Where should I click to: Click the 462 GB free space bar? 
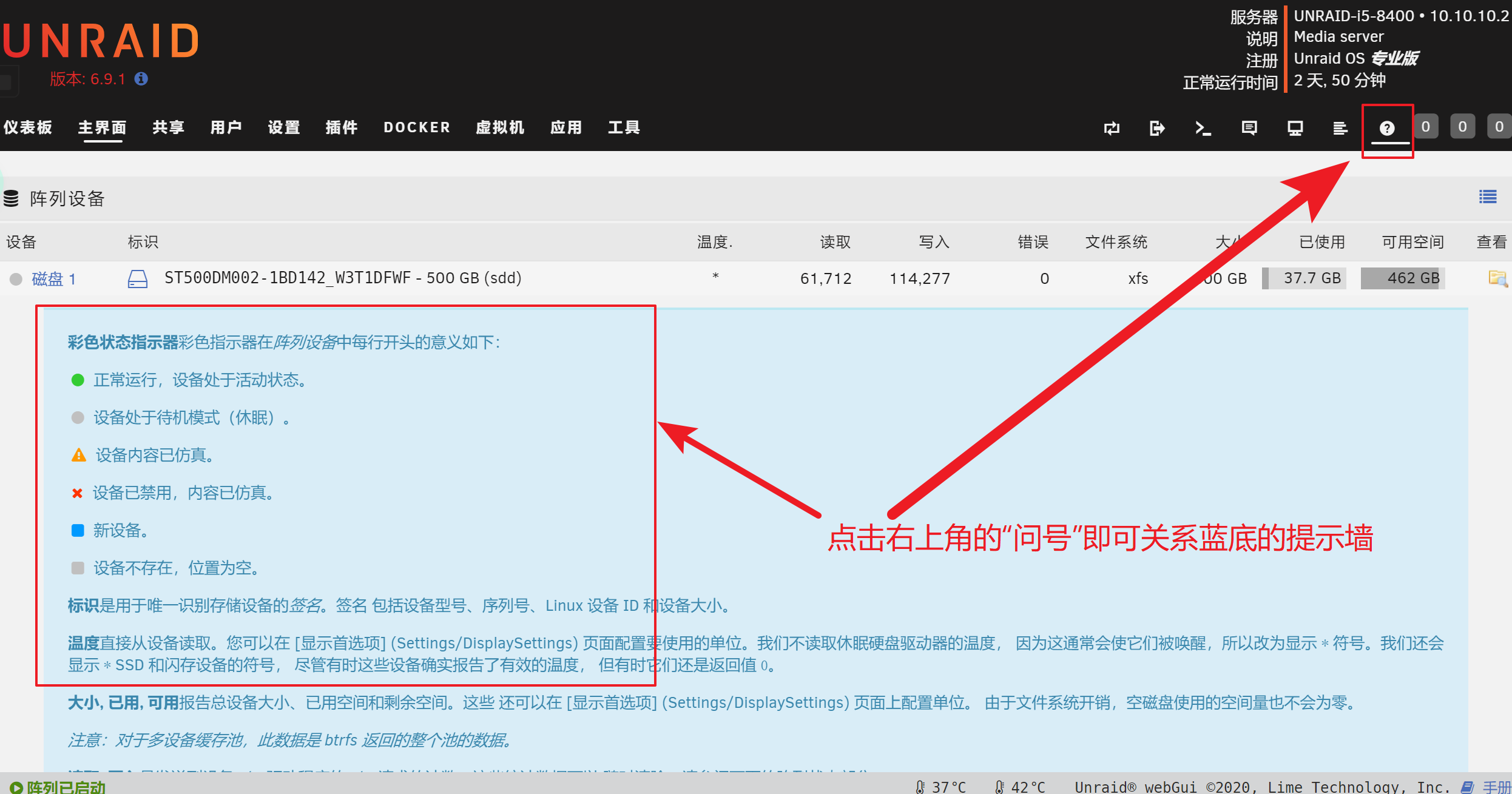pos(1403,278)
